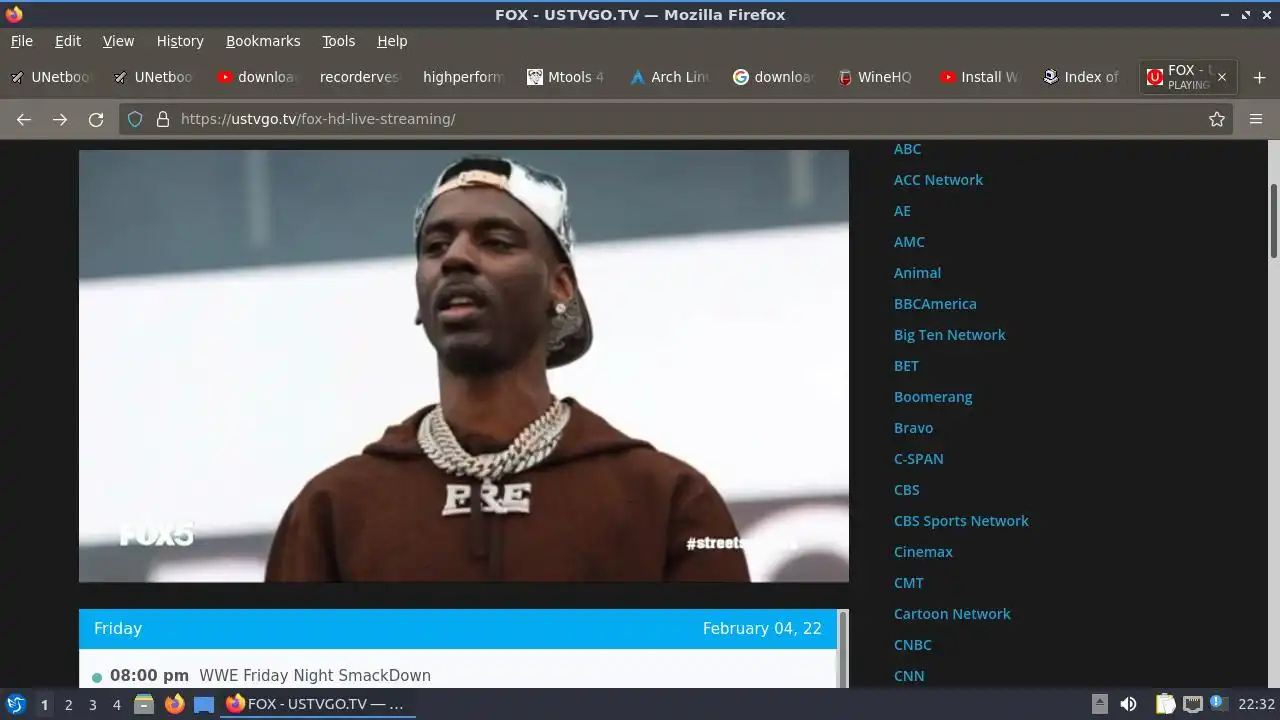This screenshot has height=720, width=1280.
Task: Click tray scroll-up arrow icon
Action: [x=1099, y=704]
